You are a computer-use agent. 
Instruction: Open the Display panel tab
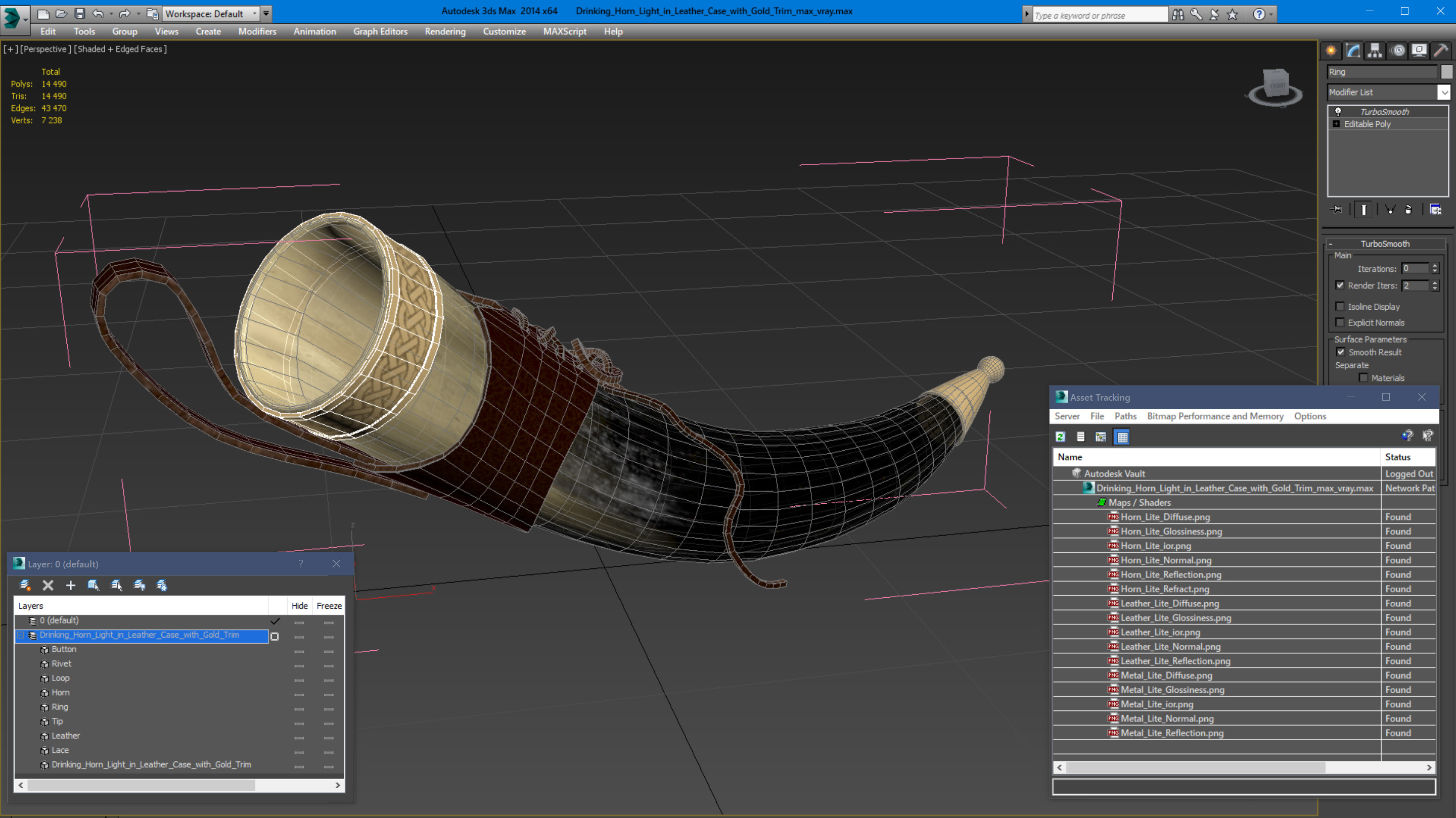coord(1419,51)
